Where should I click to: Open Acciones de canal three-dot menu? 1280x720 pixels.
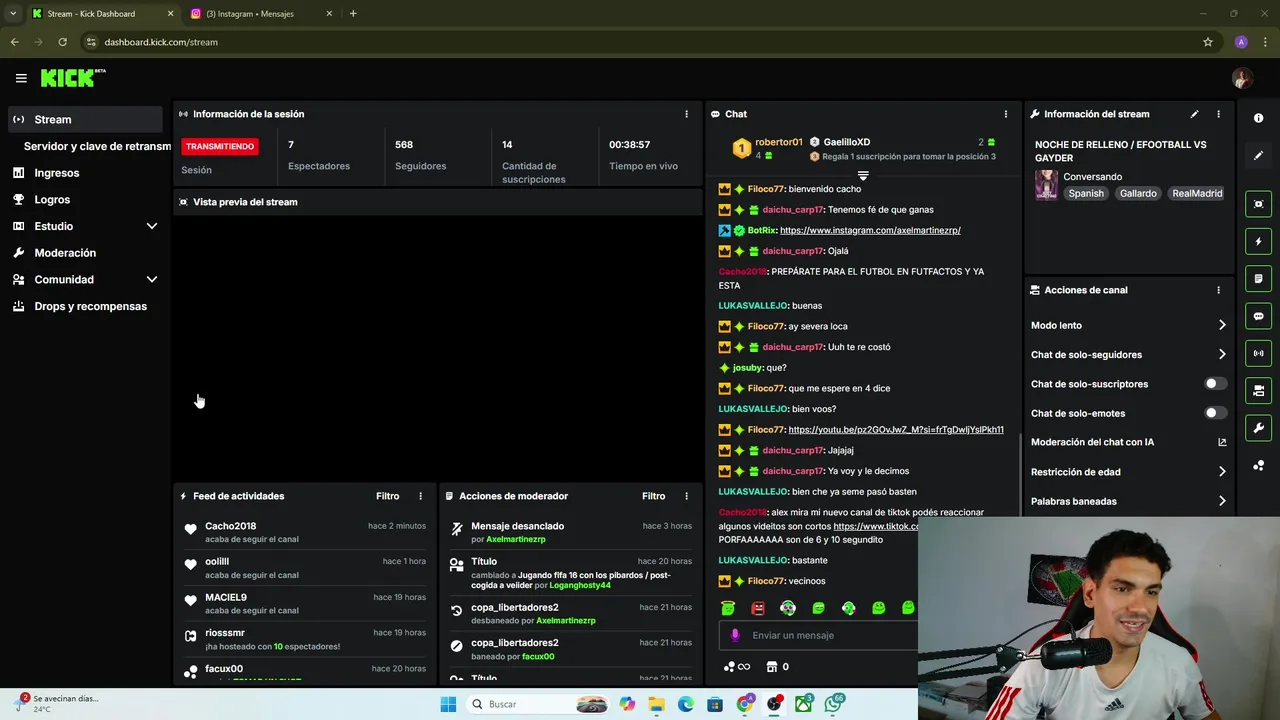tap(1218, 290)
